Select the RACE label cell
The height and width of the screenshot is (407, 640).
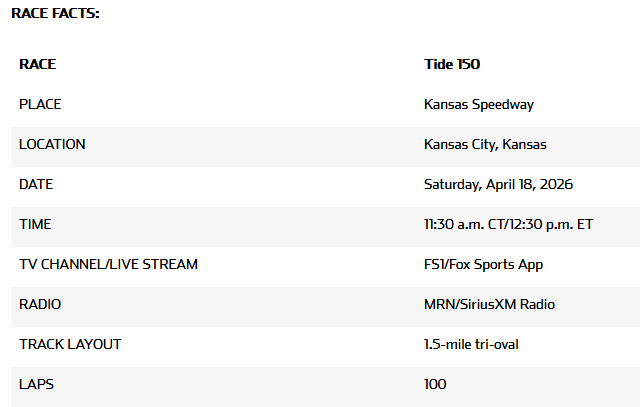pos(37,64)
